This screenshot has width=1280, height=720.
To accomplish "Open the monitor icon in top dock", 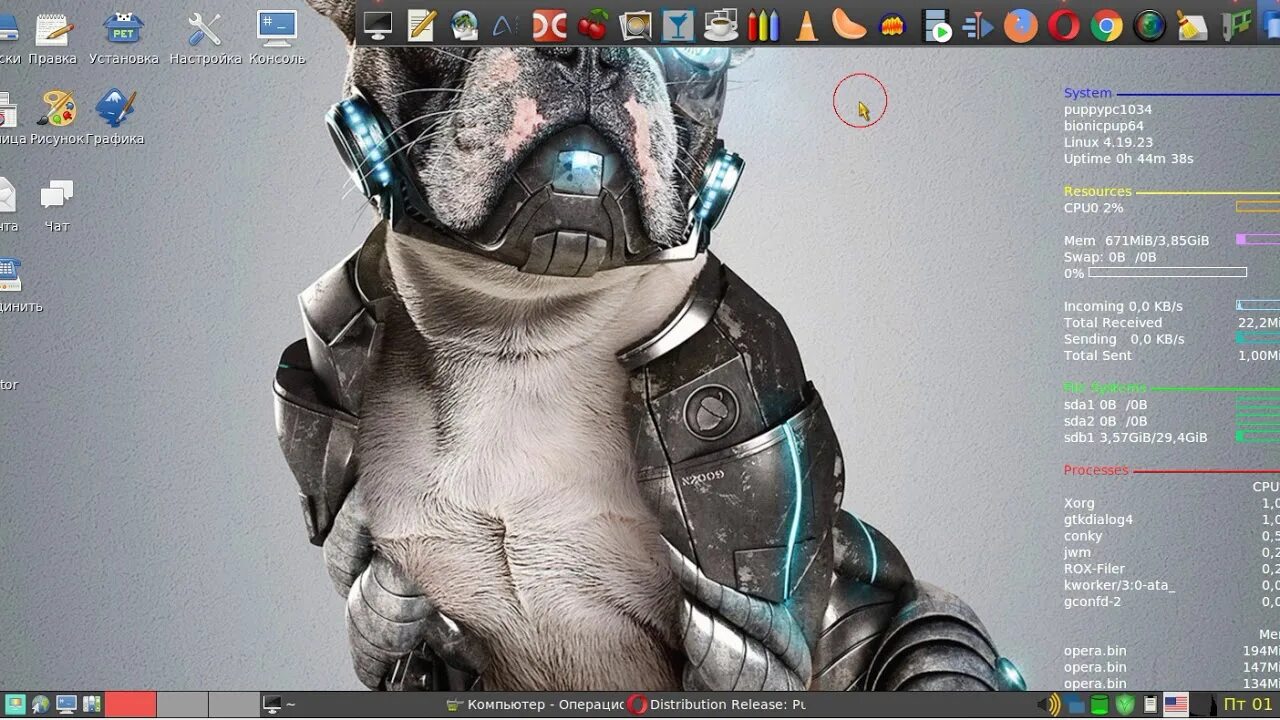I will 378,25.
